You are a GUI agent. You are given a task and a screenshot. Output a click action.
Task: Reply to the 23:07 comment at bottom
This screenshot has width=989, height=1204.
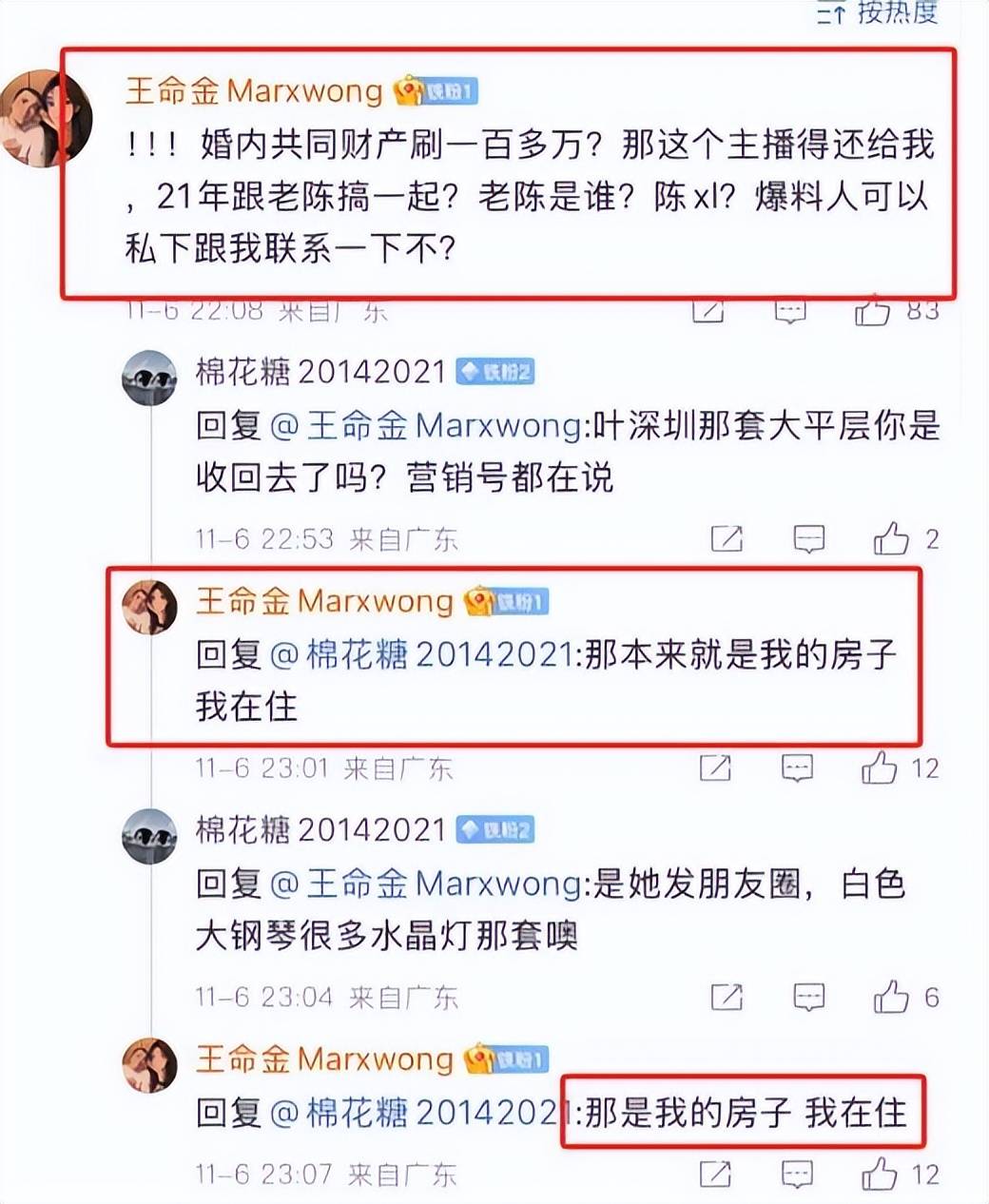click(x=797, y=1175)
